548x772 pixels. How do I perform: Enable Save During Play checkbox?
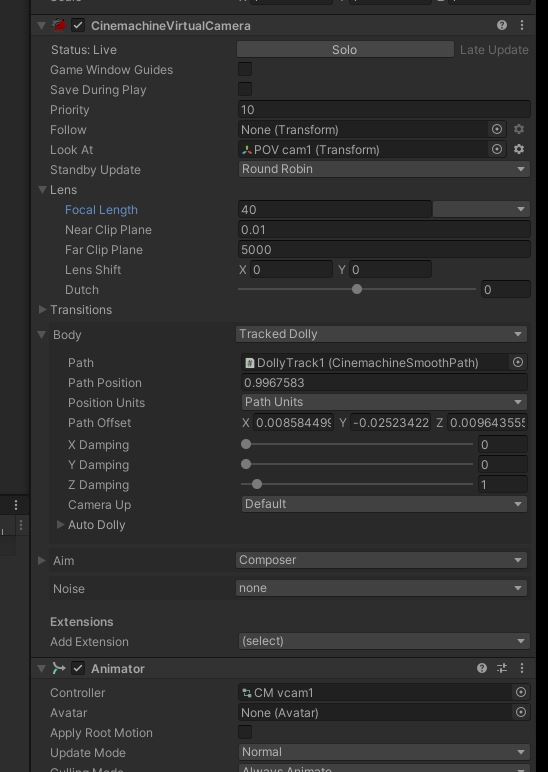pos(245,89)
